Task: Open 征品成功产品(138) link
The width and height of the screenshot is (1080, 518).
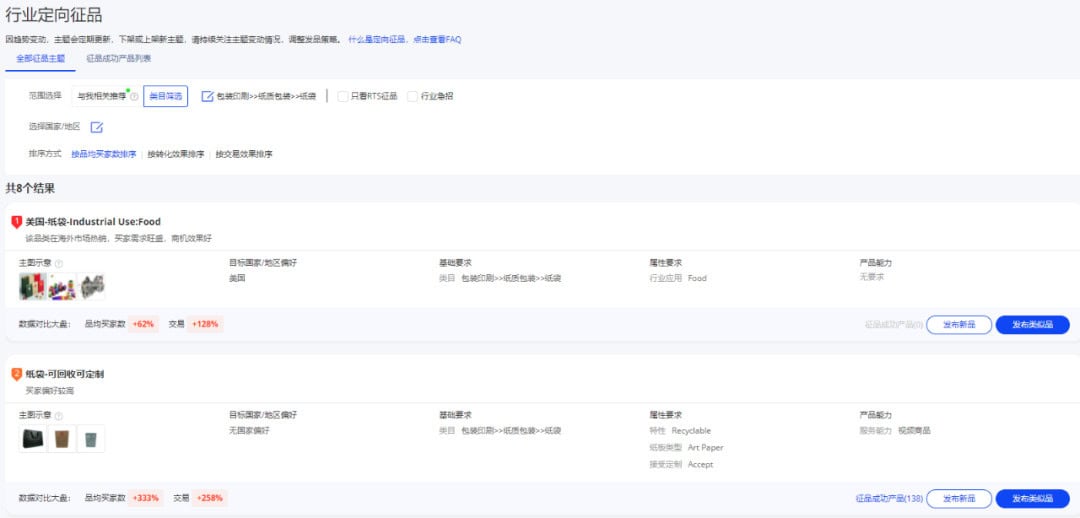Action: [x=889, y=499]
